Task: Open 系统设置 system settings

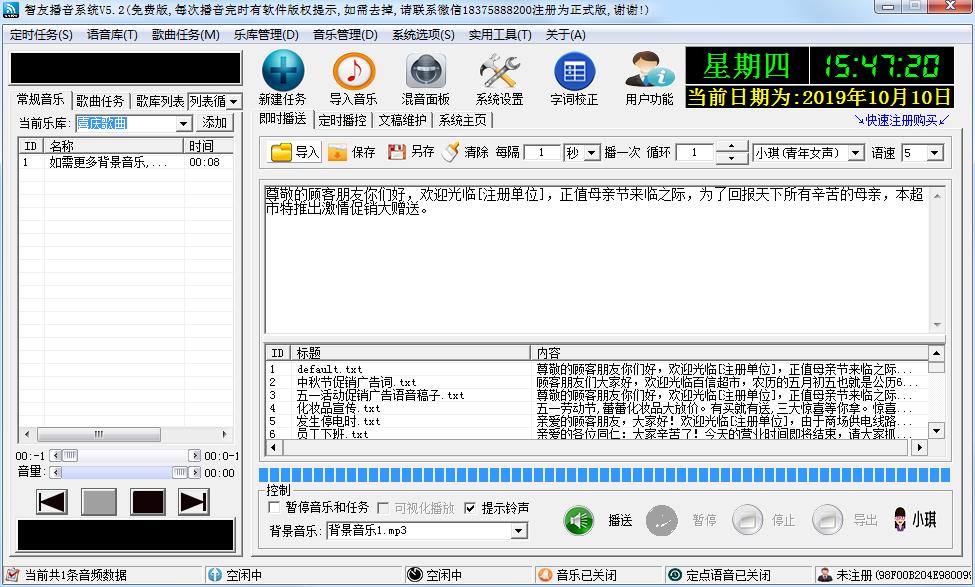Action: 498,75
